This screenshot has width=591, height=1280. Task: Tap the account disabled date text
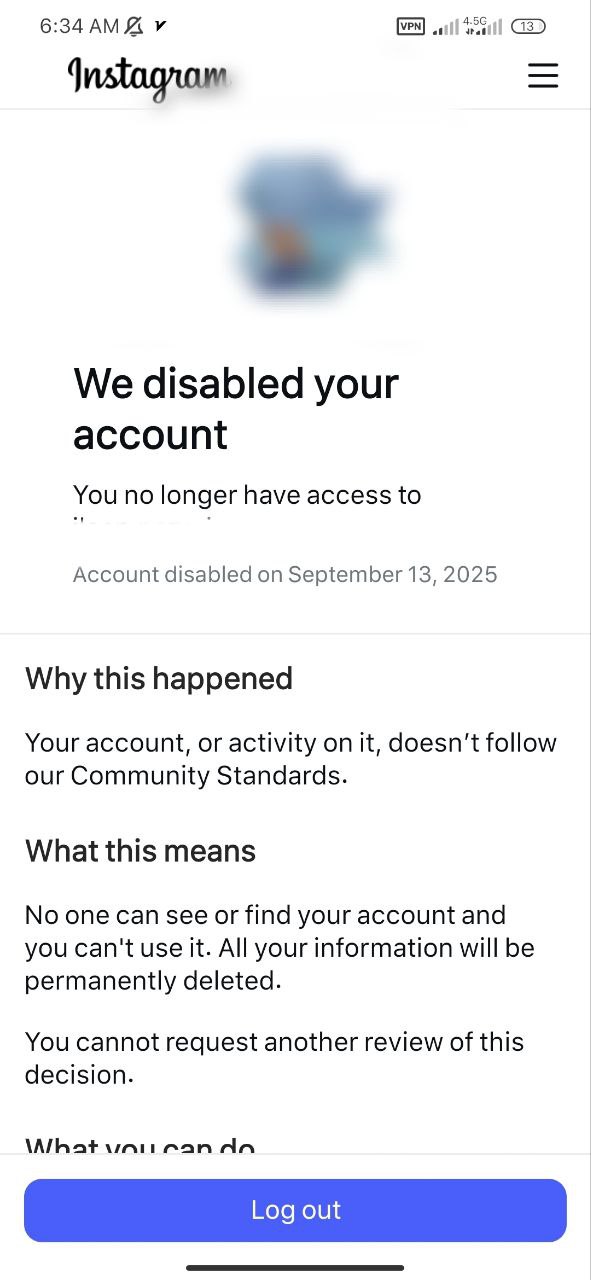(x=284, y=574)
